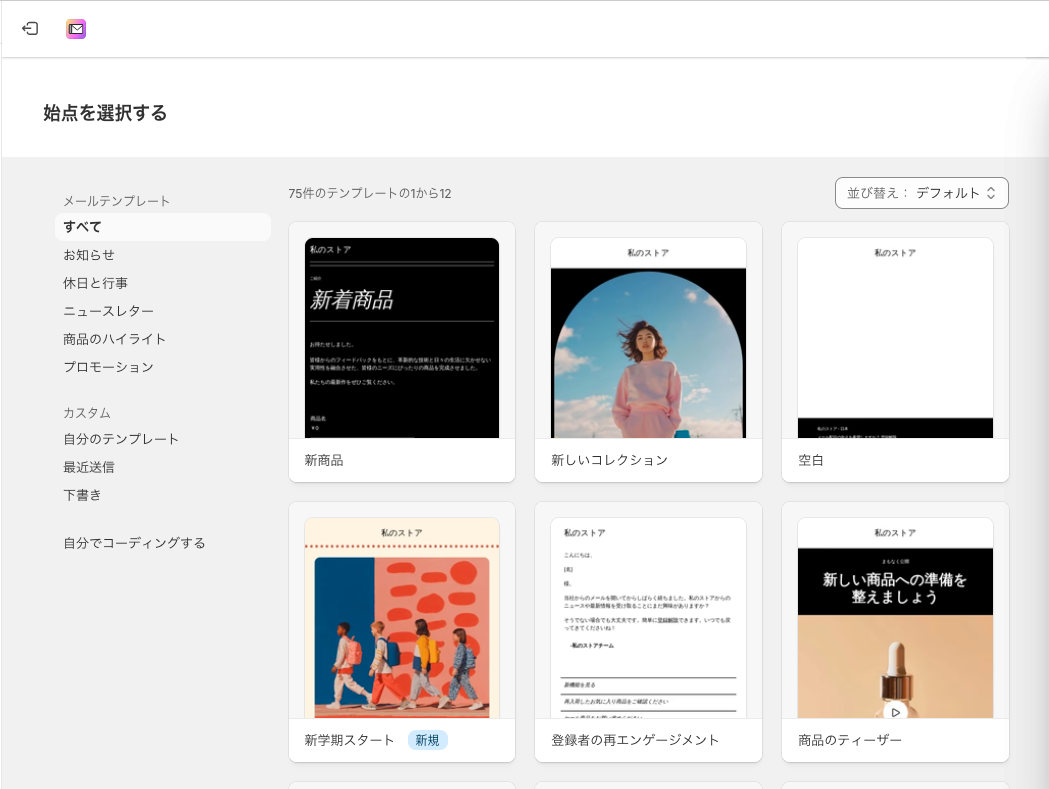Click the 新しいコレクション template title text
Screen dimensions: 1049x789
tap(609, 460)
